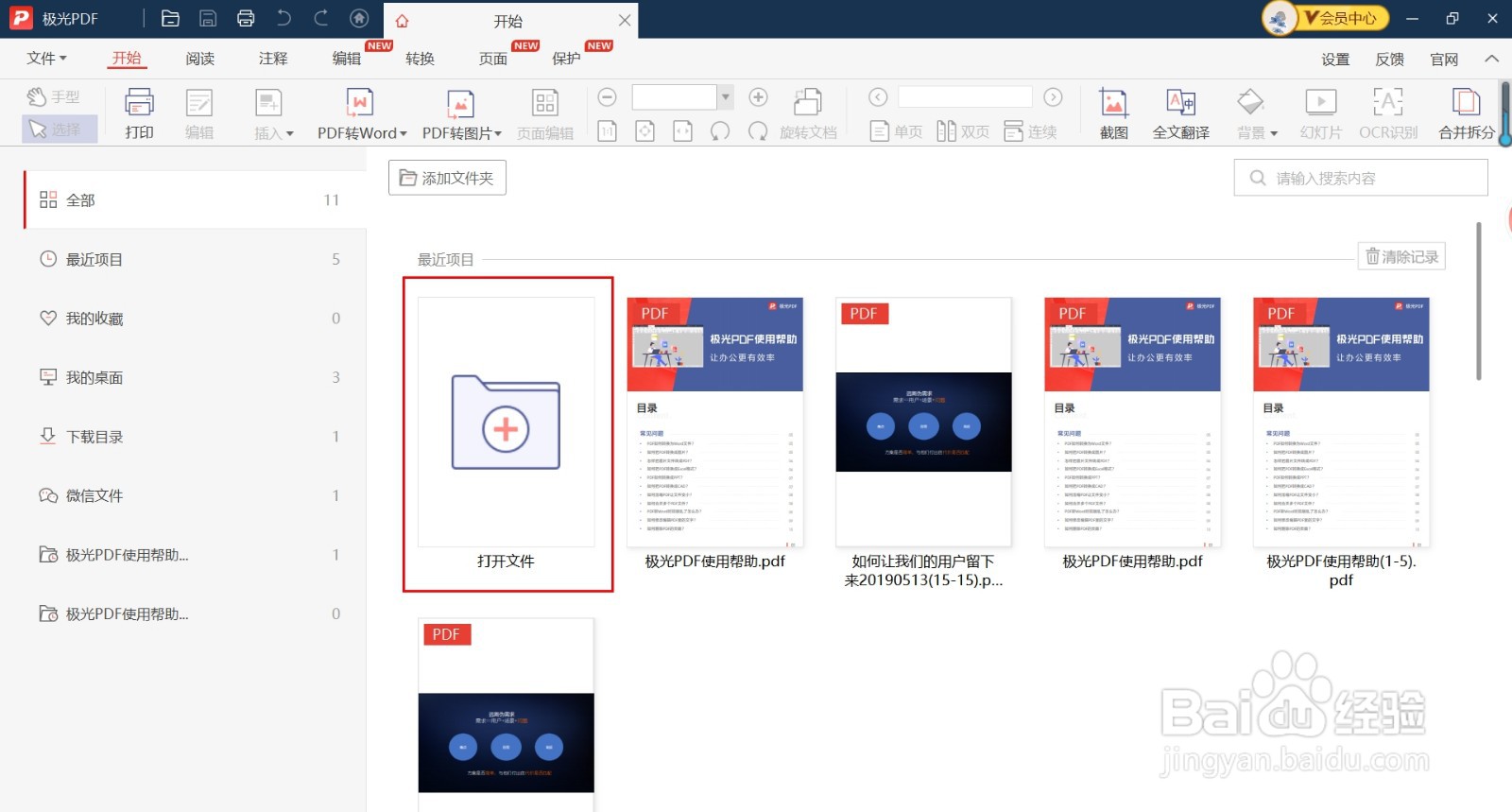The width and height of the screenshot is (1512, 812).
Task: Click the page number input field
Action: click(965, 97)
